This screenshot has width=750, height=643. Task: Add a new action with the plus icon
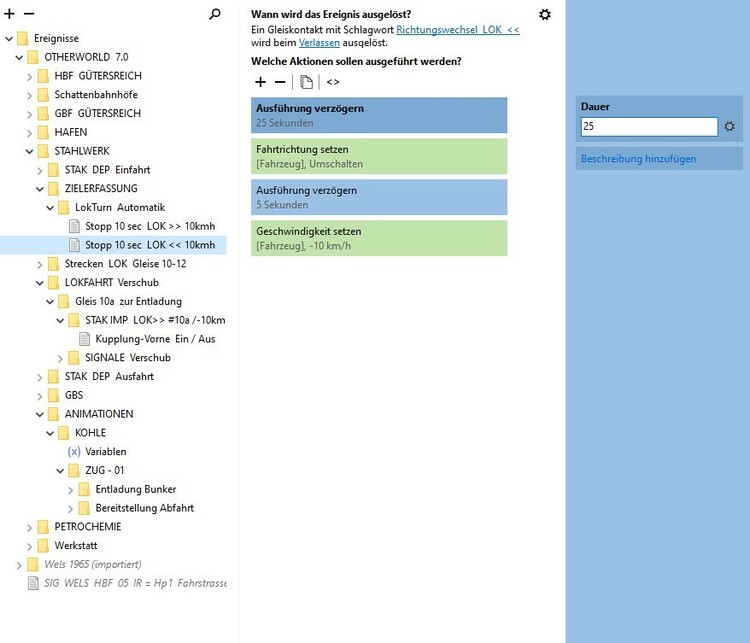(x=260, y=82)
